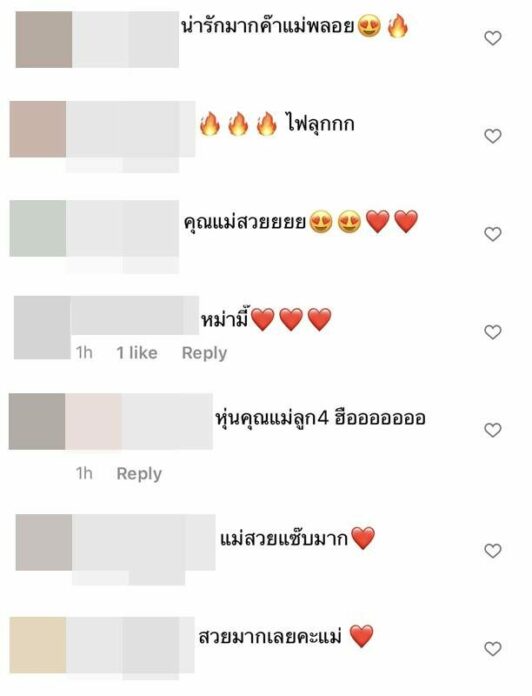Open blurred username before 'หุ่นคุณแม่ลูก4'
This screenshot has height=696, width=532.
click(x=139, y=421)
